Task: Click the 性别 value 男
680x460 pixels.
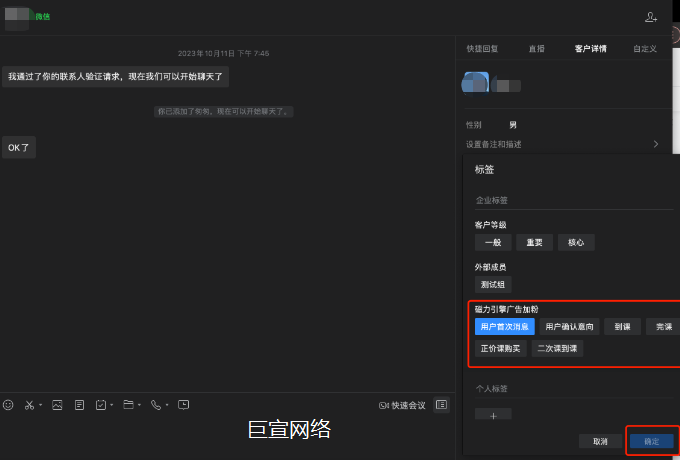Action: [x=513, y=125]
